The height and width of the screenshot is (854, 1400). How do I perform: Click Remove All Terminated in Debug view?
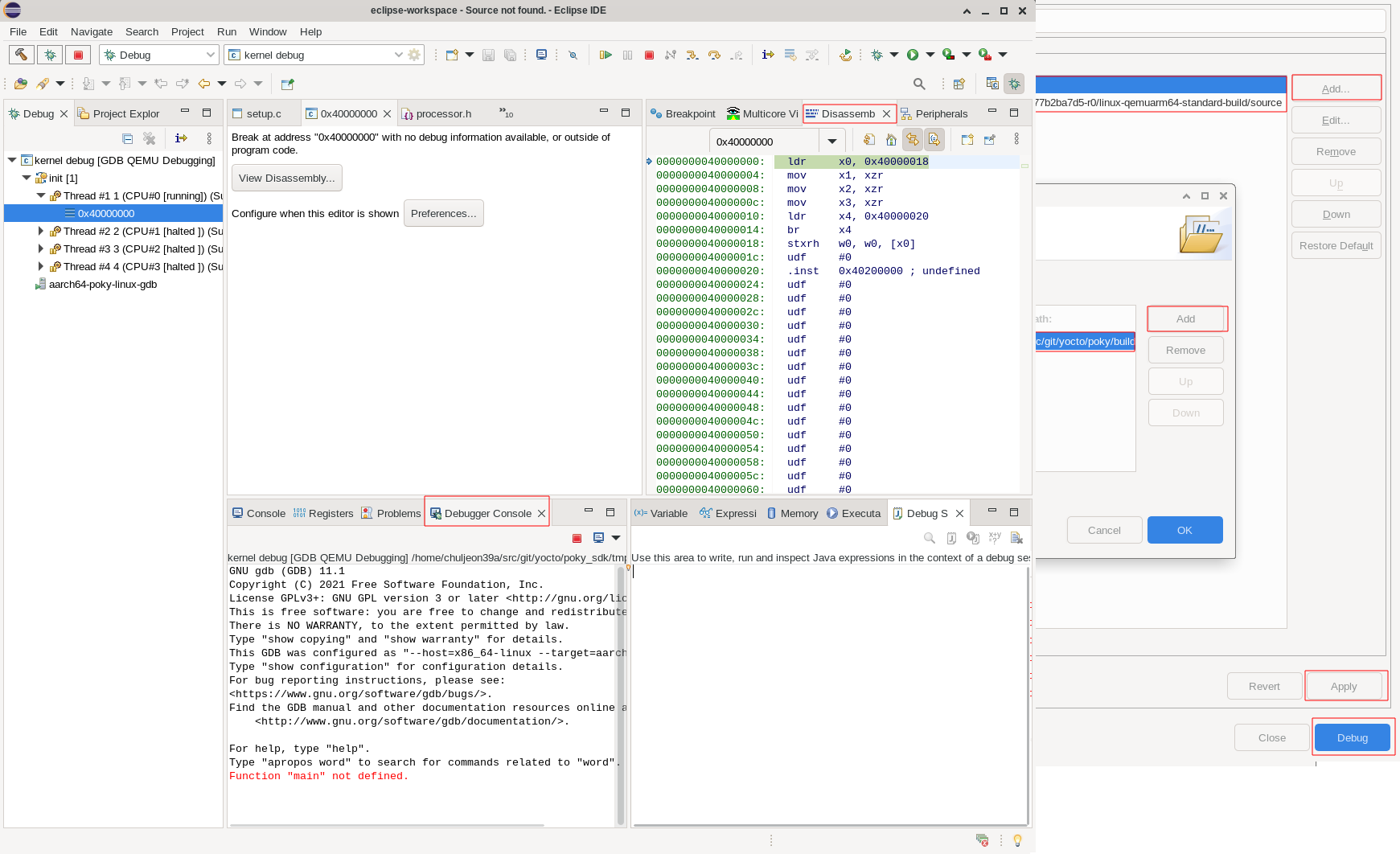tap(149, 138)
